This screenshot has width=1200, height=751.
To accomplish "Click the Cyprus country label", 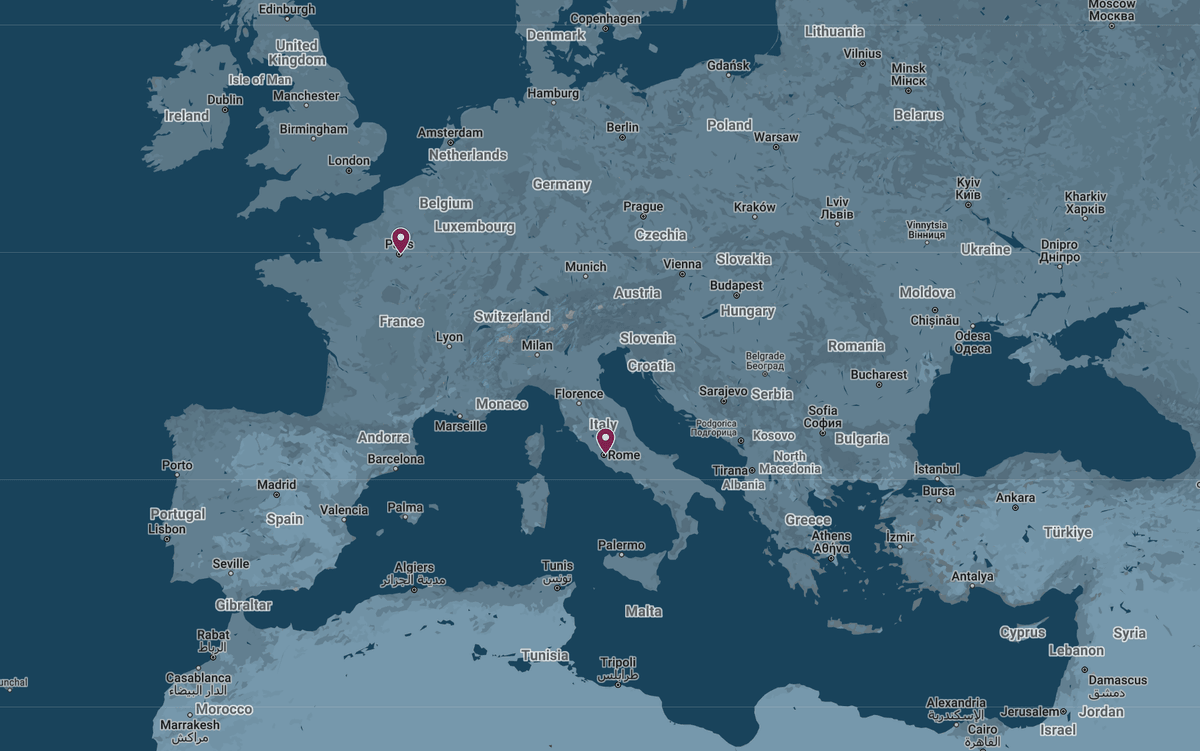I will (1023, 632).
